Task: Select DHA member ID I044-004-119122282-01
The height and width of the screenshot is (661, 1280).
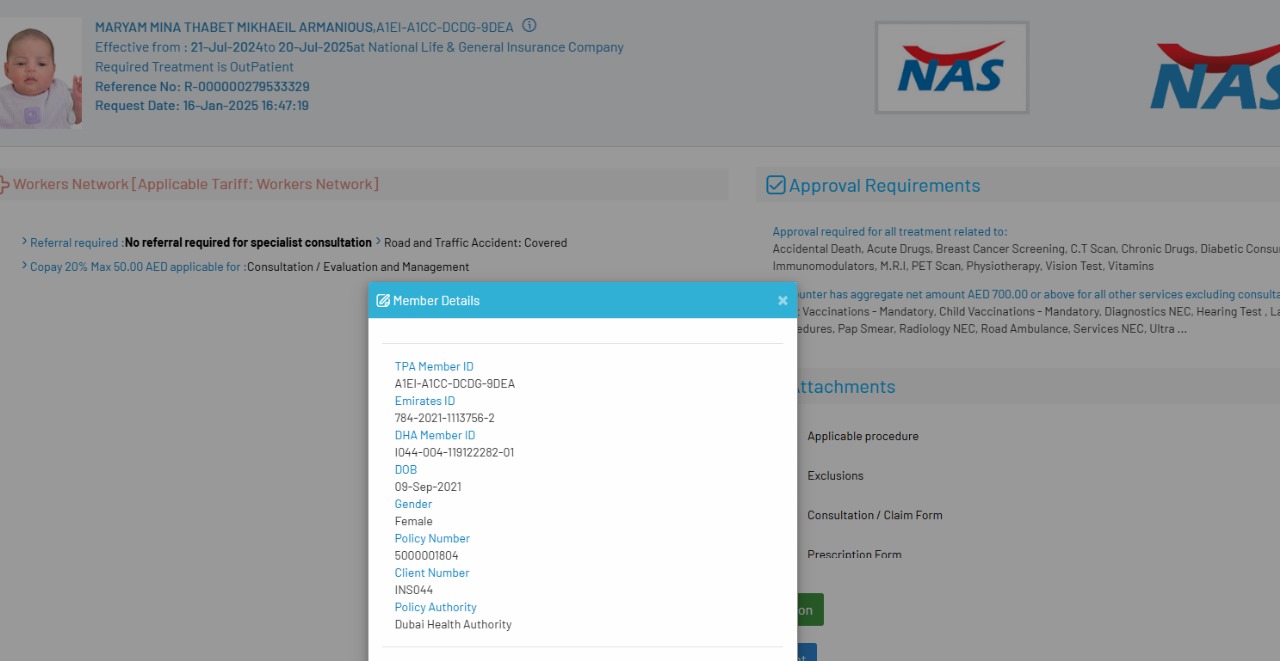Action: [455, 452]
